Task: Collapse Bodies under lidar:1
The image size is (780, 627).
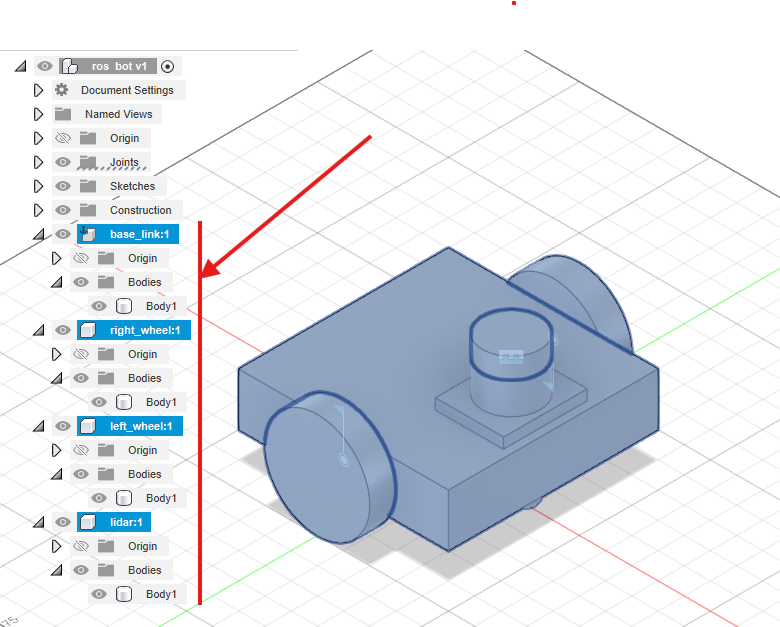Action: [x=56, y=570]
